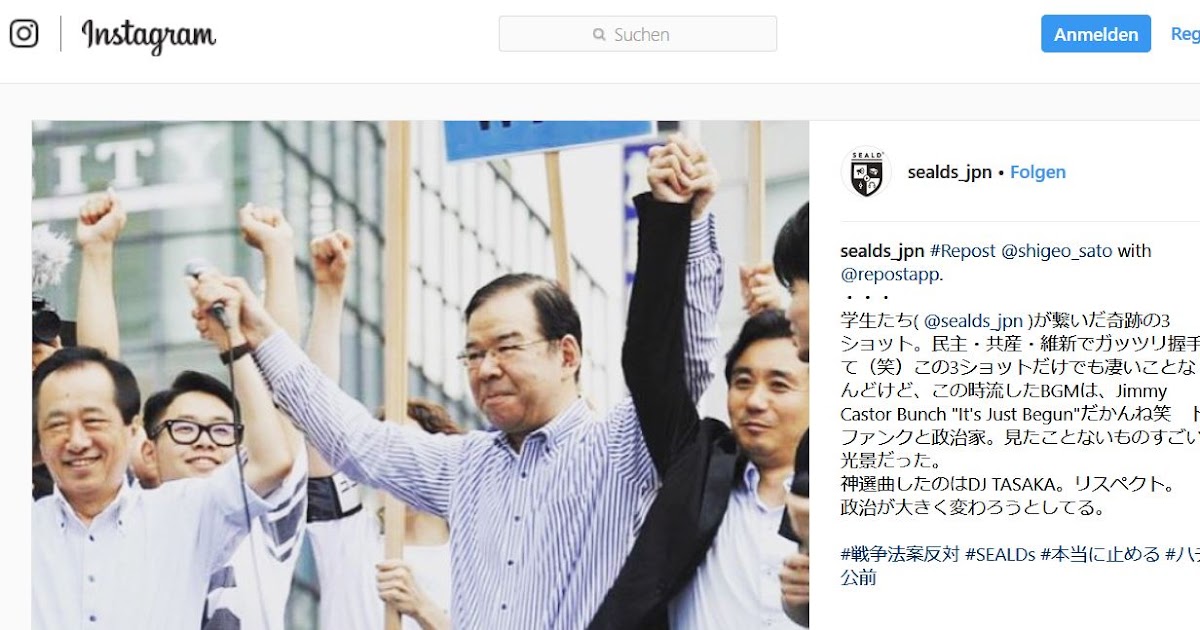
Task: Open sealds_jpn username in post header
Action: (x=950, y=172)
